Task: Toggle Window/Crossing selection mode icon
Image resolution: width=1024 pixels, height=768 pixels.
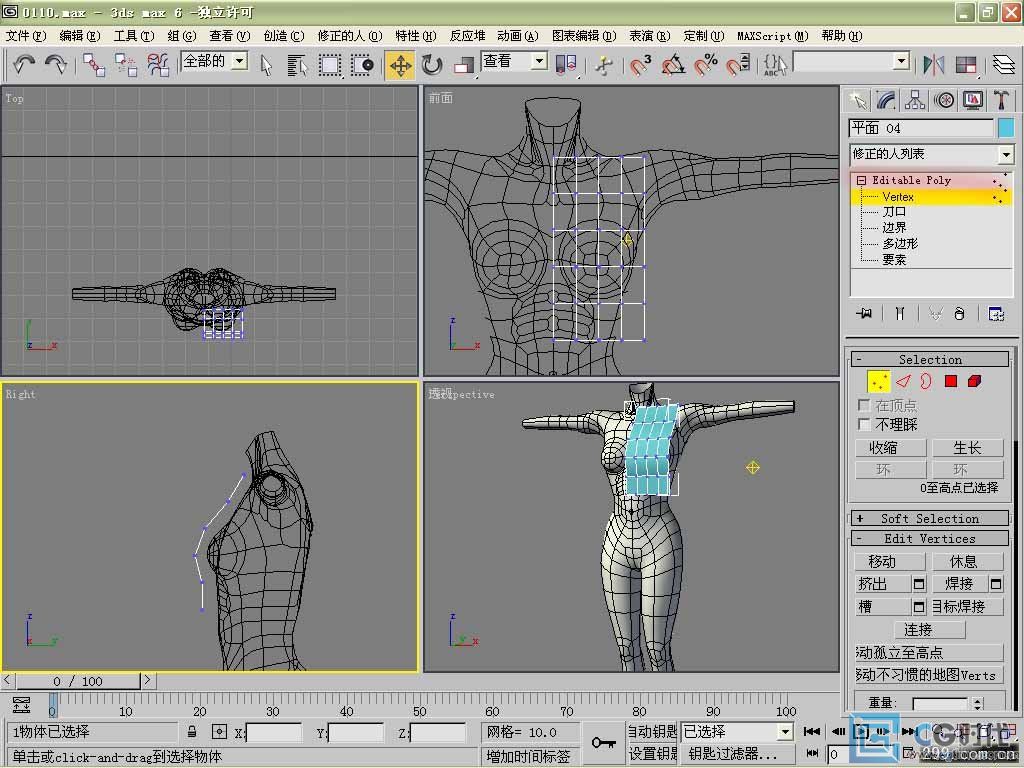Action: coord(362,65)
